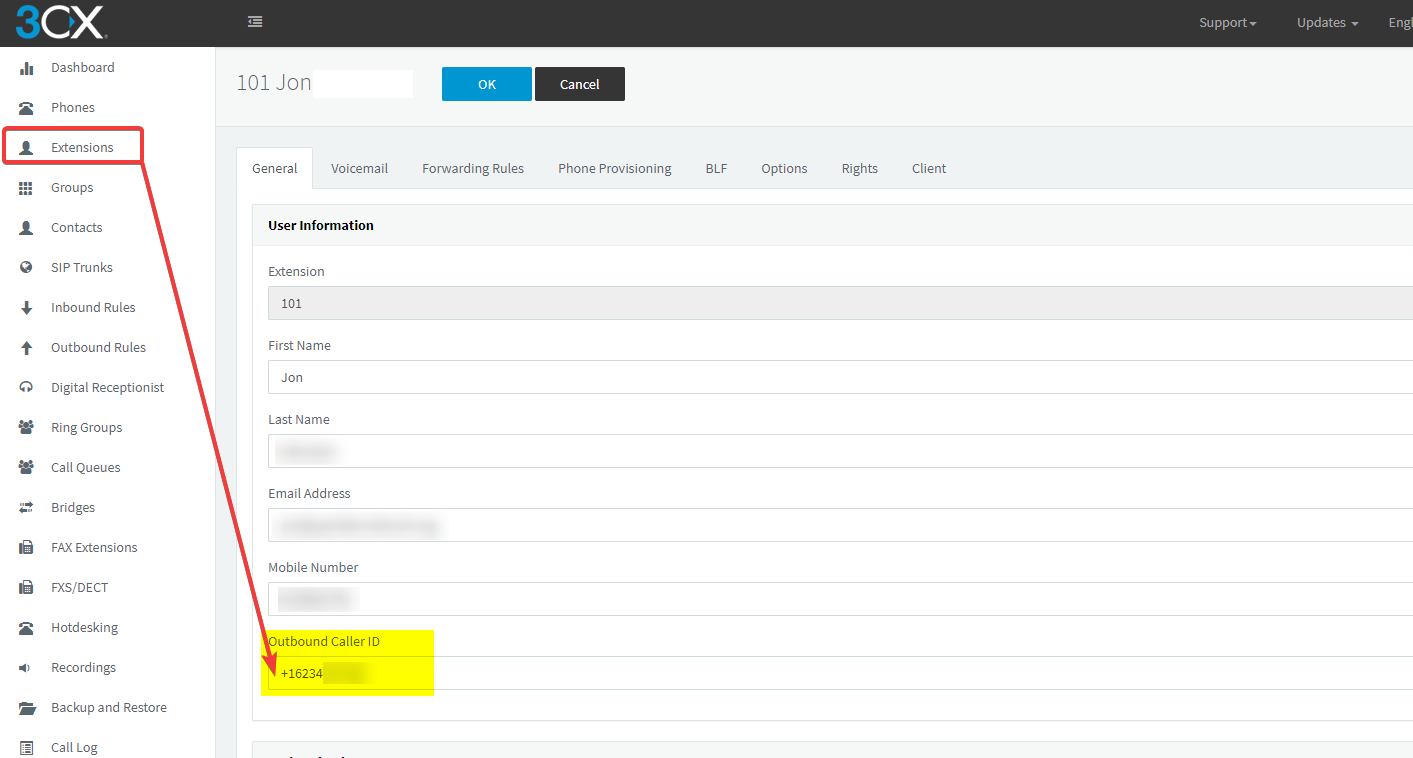The height and width of the screenshot is (758, 1413).
Task: Select the FXS/DECT device icon
Action: [27, 588]
